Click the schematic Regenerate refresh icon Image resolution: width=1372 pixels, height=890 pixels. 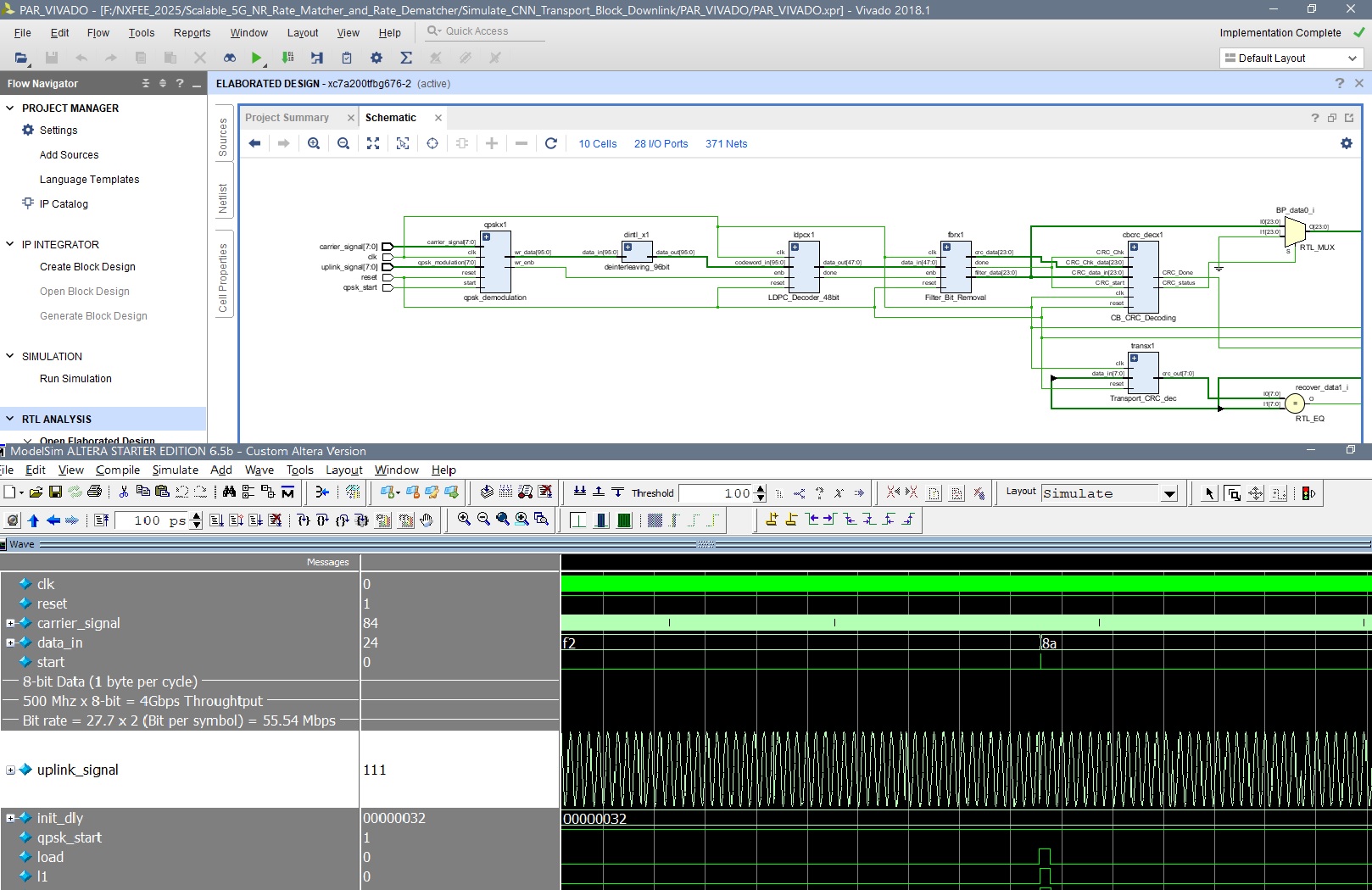point(551,143)
